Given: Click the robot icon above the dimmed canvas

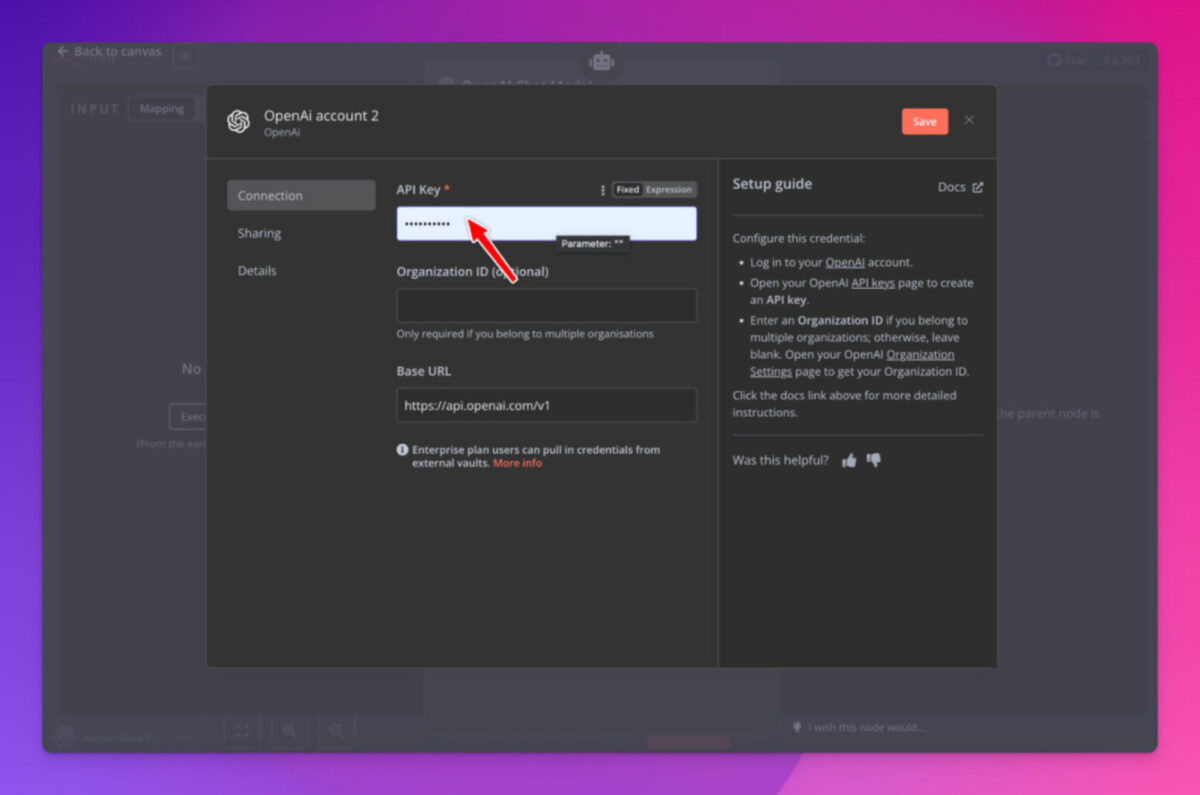Looking at the screenshot, I should click(601, 61).
